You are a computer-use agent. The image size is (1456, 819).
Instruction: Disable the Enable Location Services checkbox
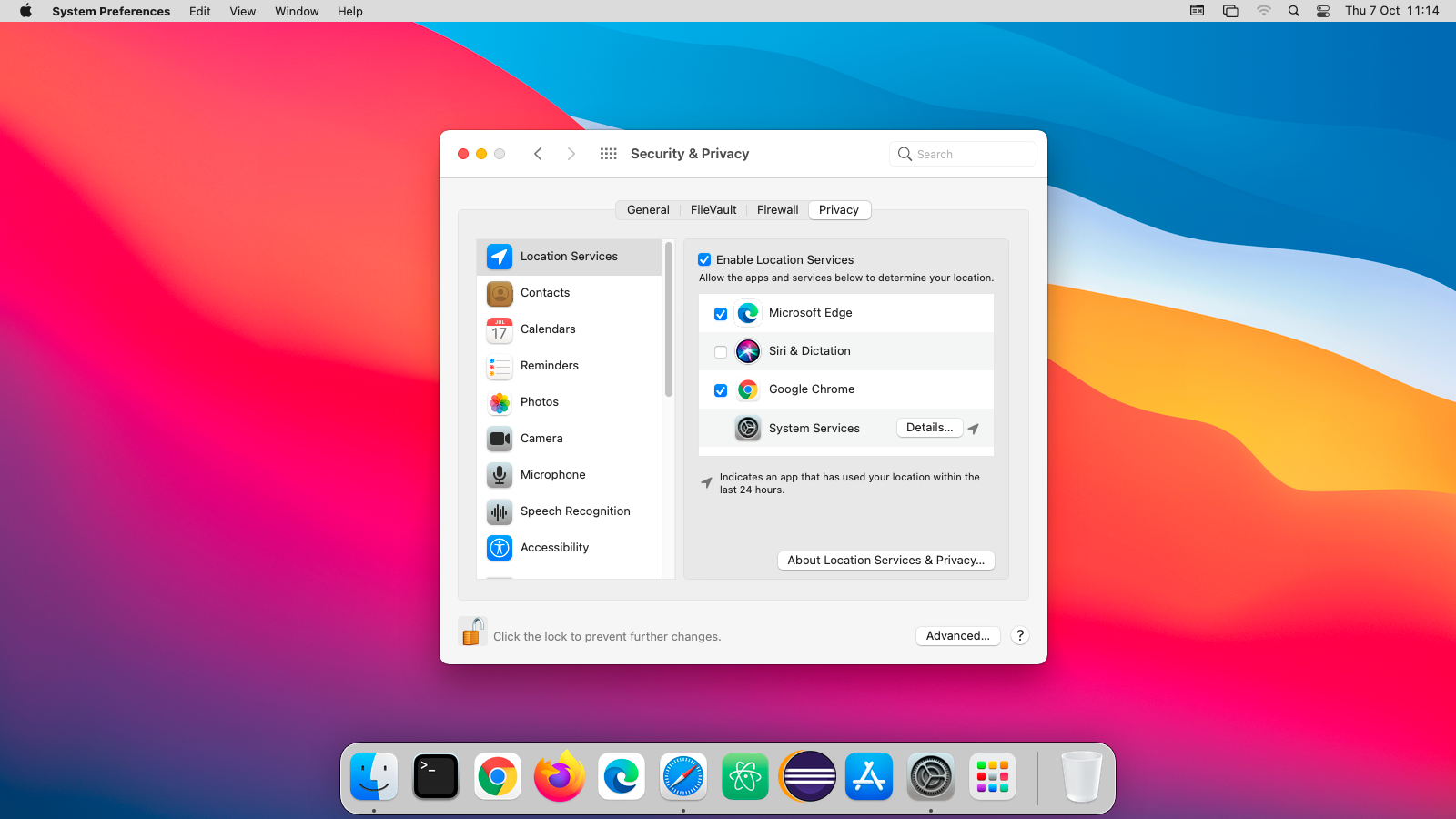coord(704,260)
